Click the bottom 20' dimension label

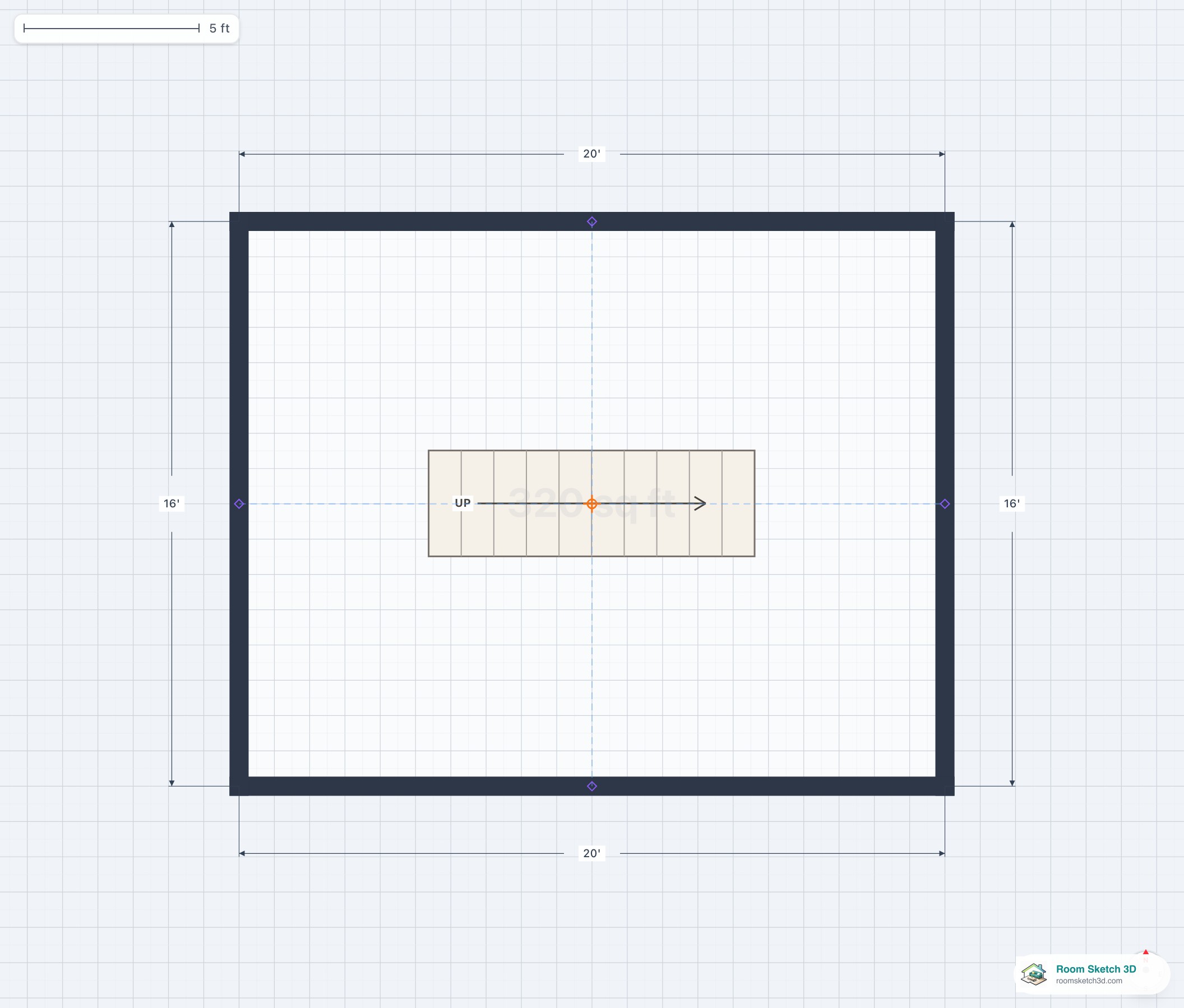(592, 853)
